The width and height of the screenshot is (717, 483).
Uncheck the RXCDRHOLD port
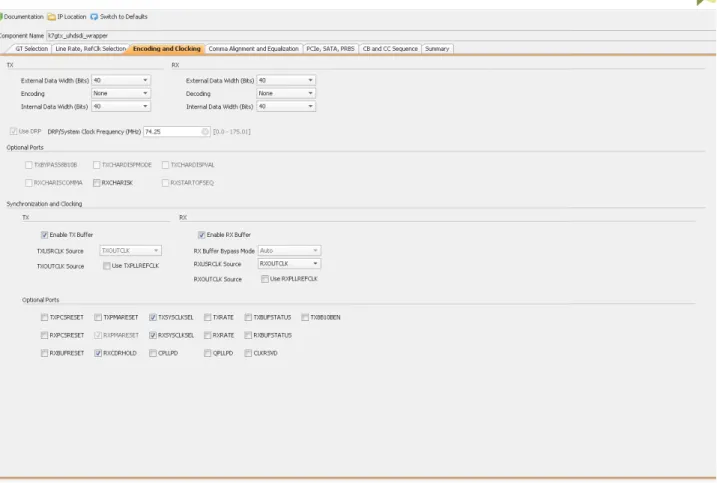[98, 354]
